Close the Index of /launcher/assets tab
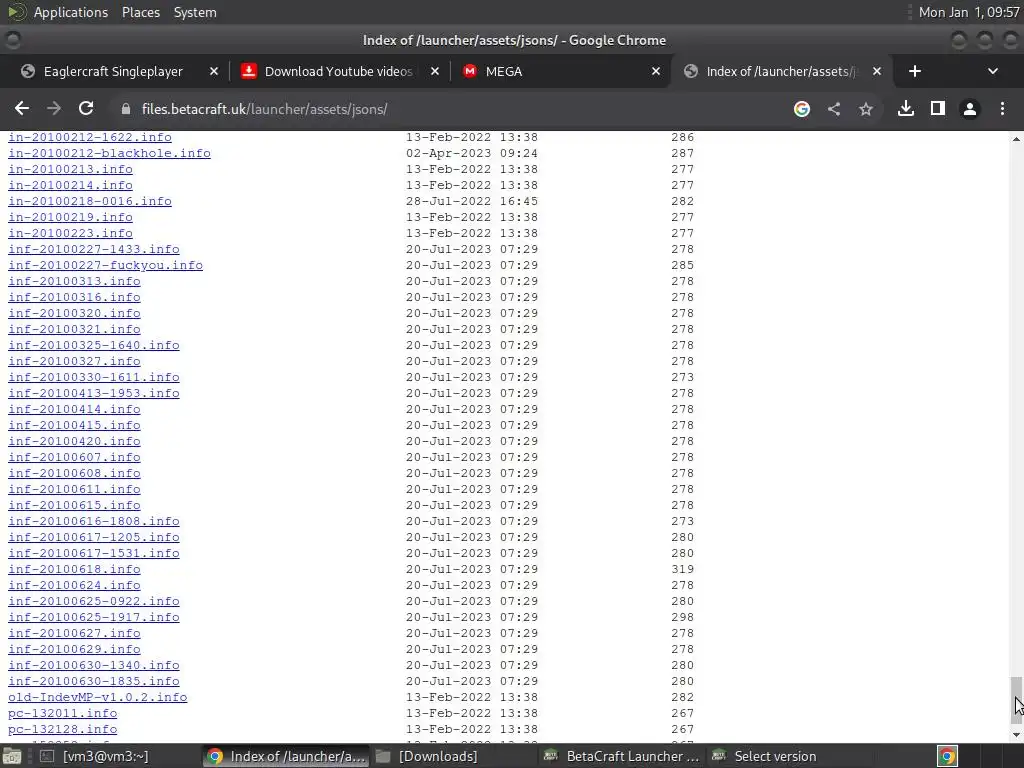Image resolution: width=1024 pixels, height=768 pixels. click(877, 71)
